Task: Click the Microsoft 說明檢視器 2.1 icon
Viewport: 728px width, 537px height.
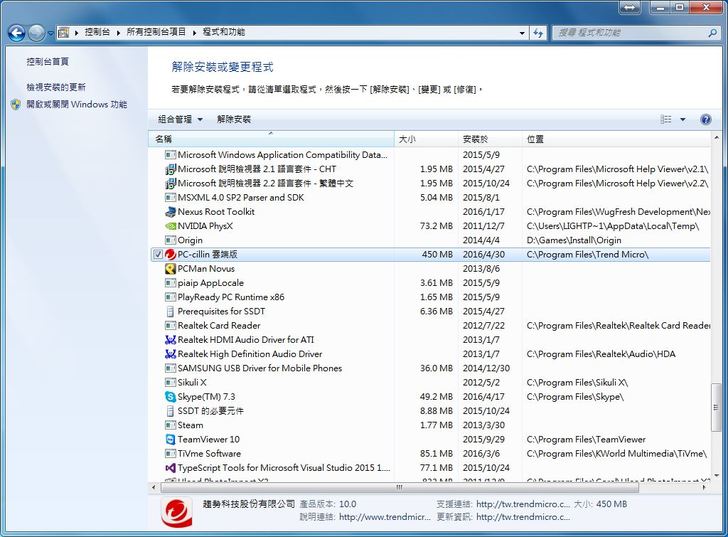Action: click(170, 169)
